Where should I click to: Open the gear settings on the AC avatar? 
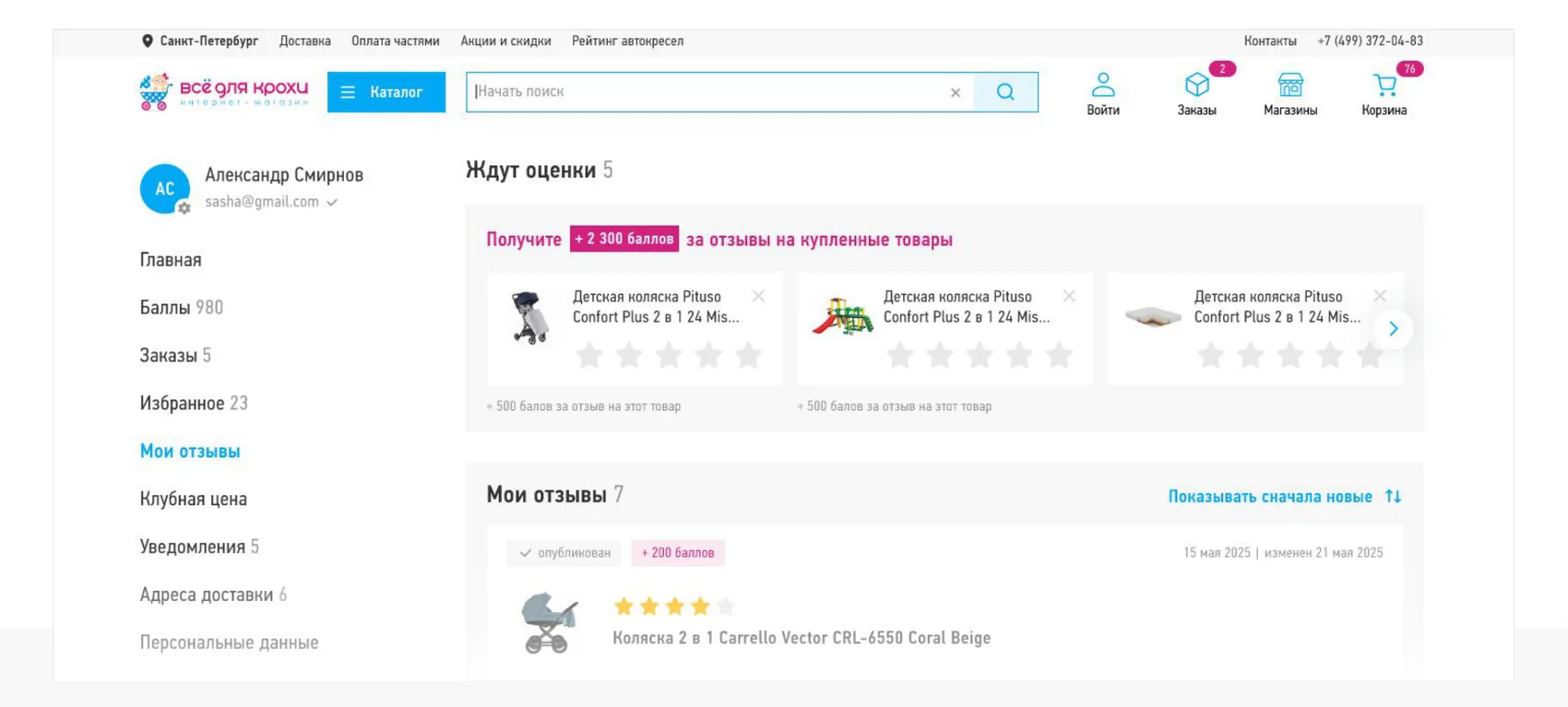pos(184,208)
